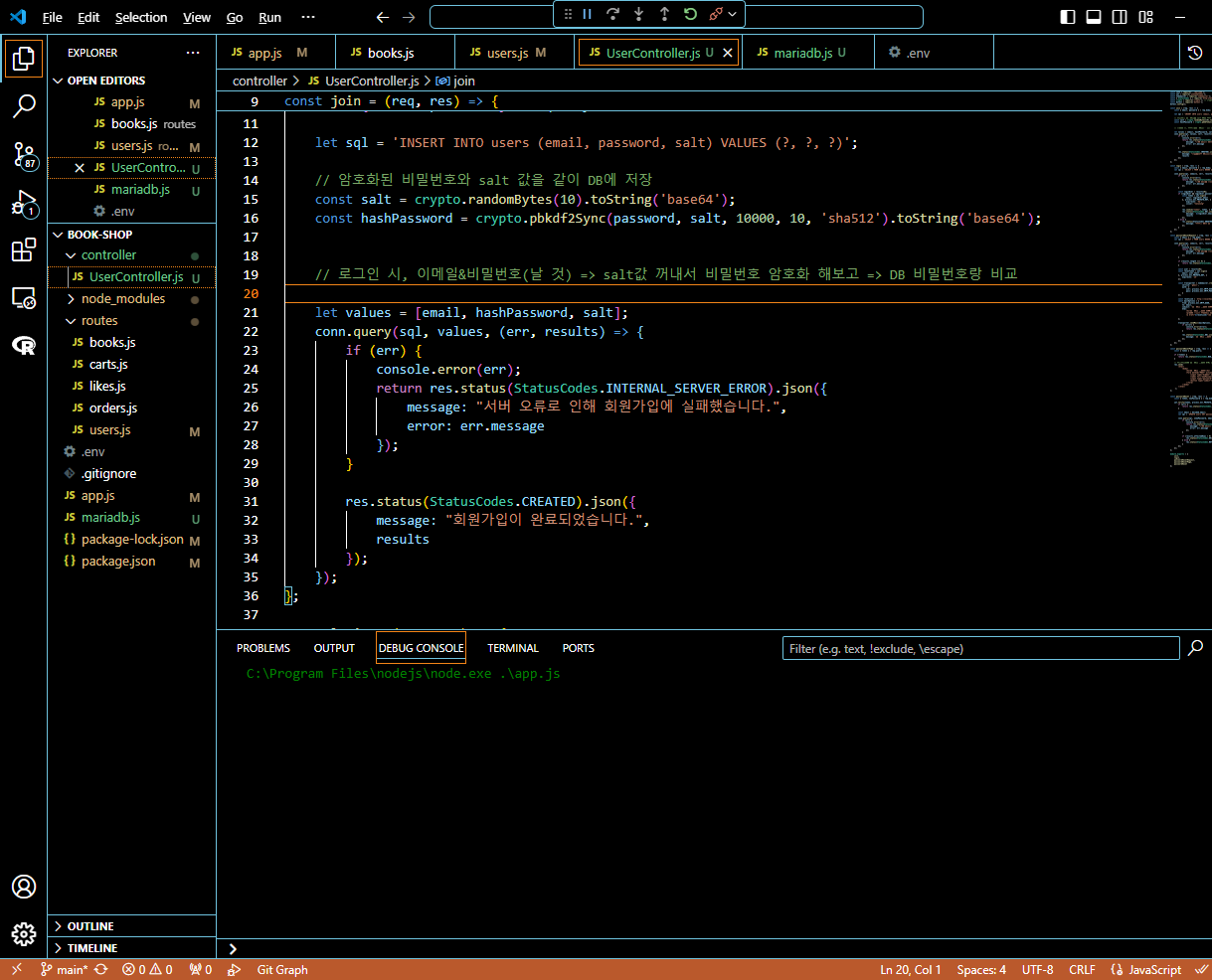
Task: Toggle the secondary side bar layout
Action: tap(1120, 17)
